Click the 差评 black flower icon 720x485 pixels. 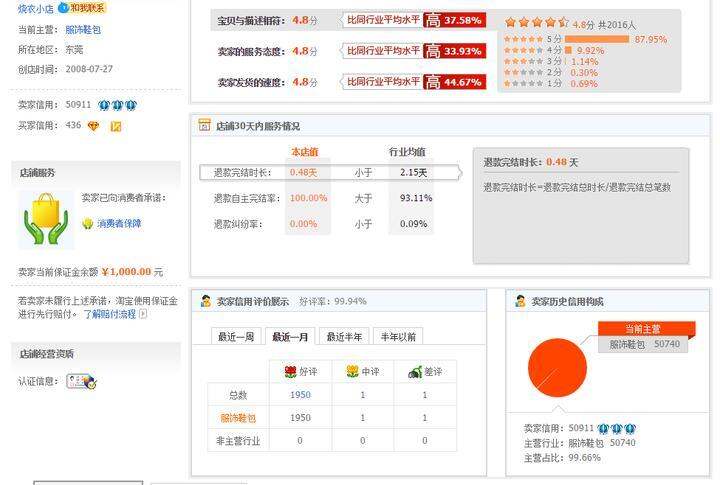coord(415,372)
